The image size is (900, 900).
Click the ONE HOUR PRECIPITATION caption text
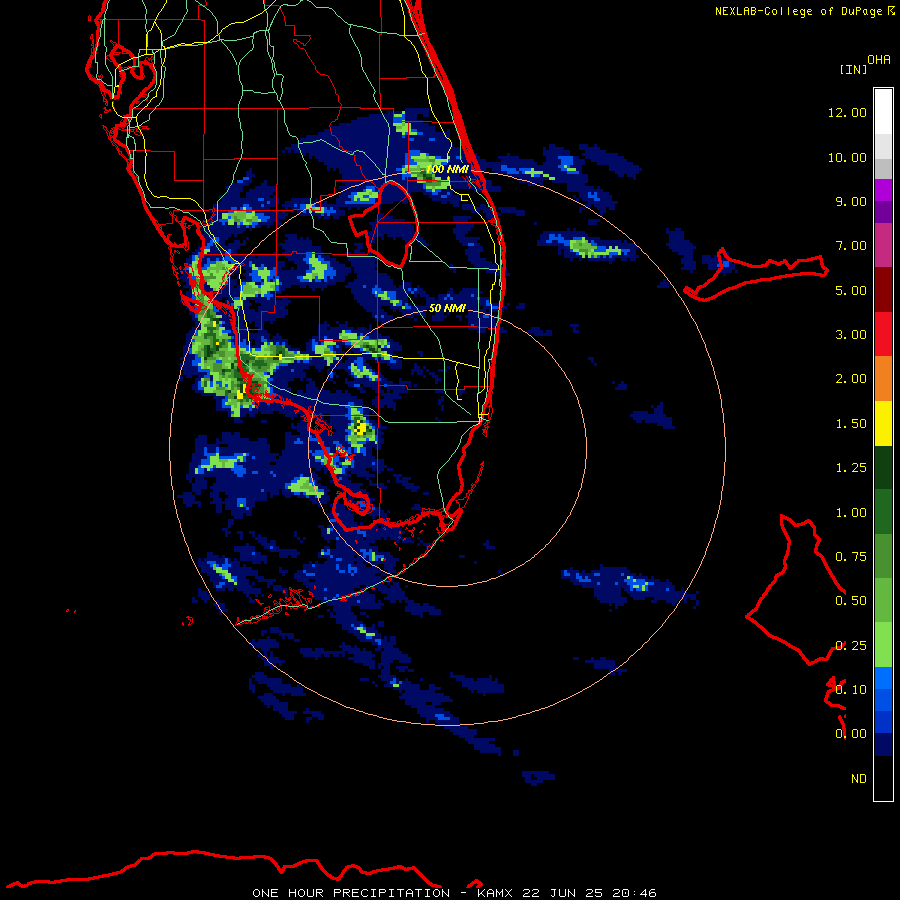click(351, 893)
